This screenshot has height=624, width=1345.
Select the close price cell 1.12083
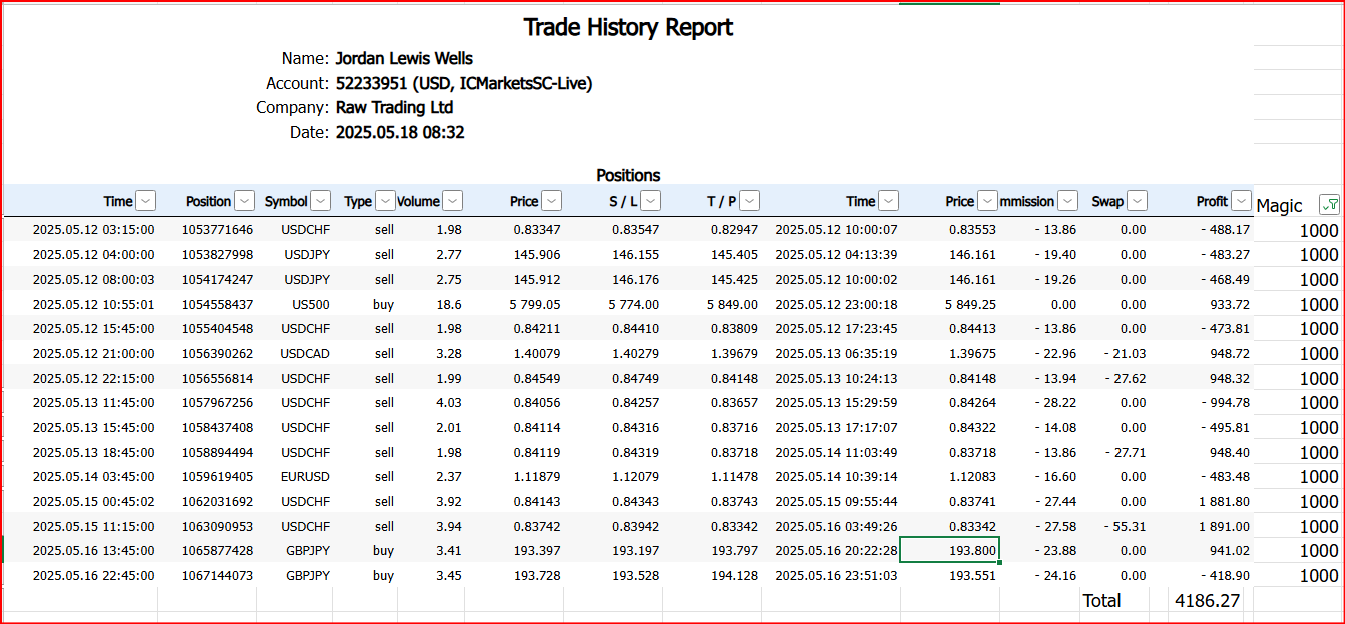point(972,477)
